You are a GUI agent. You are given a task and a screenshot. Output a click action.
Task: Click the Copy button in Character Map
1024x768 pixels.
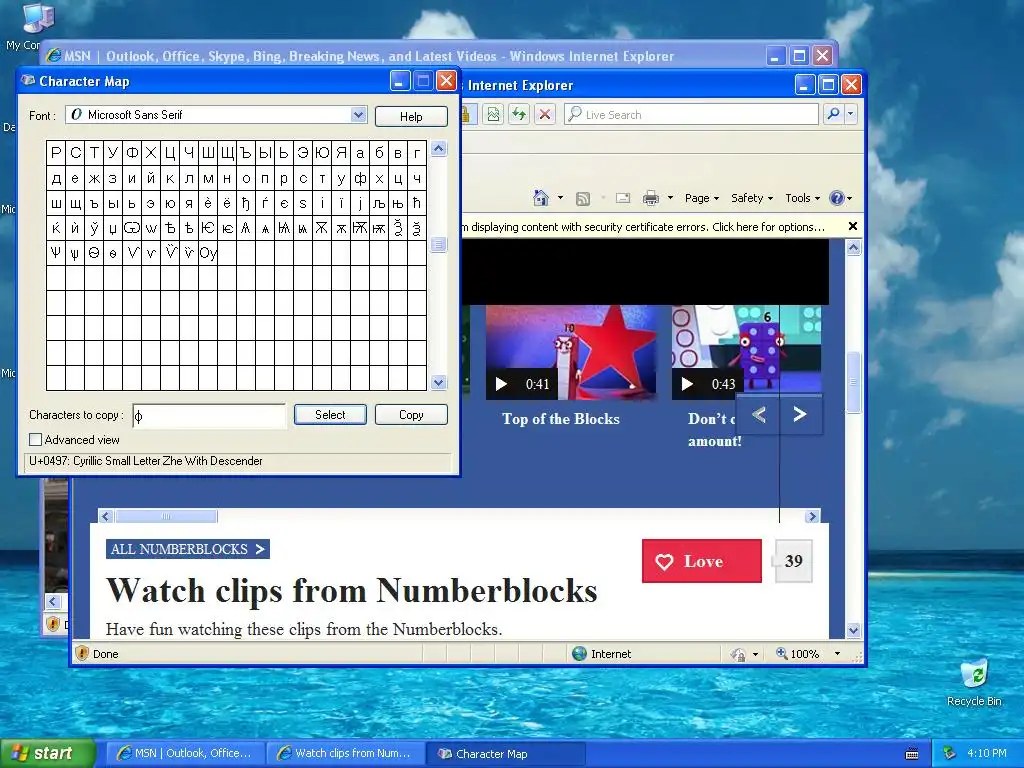point(411,415)
